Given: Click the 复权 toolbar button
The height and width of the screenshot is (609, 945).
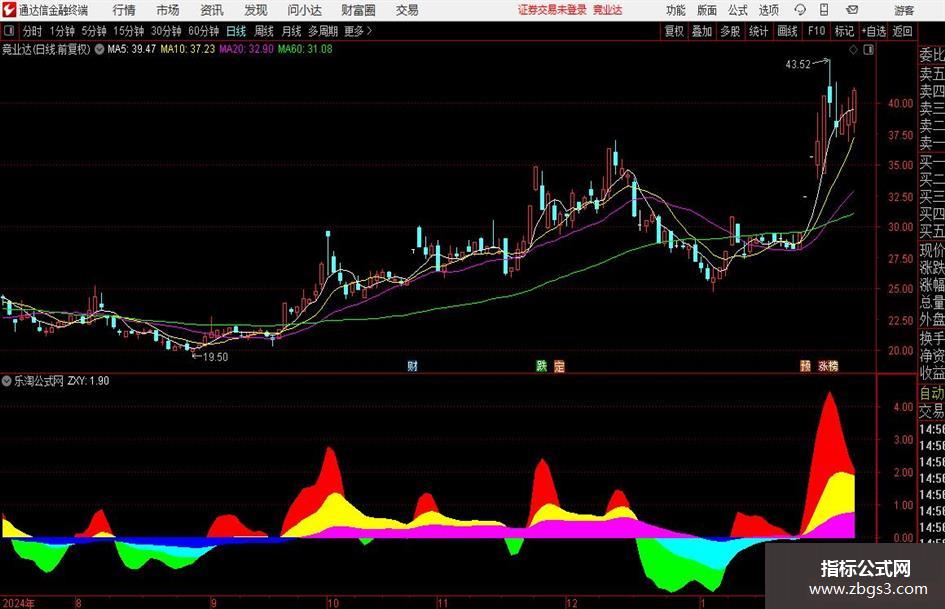Looking at the screenshot, I should coord(674,31).
